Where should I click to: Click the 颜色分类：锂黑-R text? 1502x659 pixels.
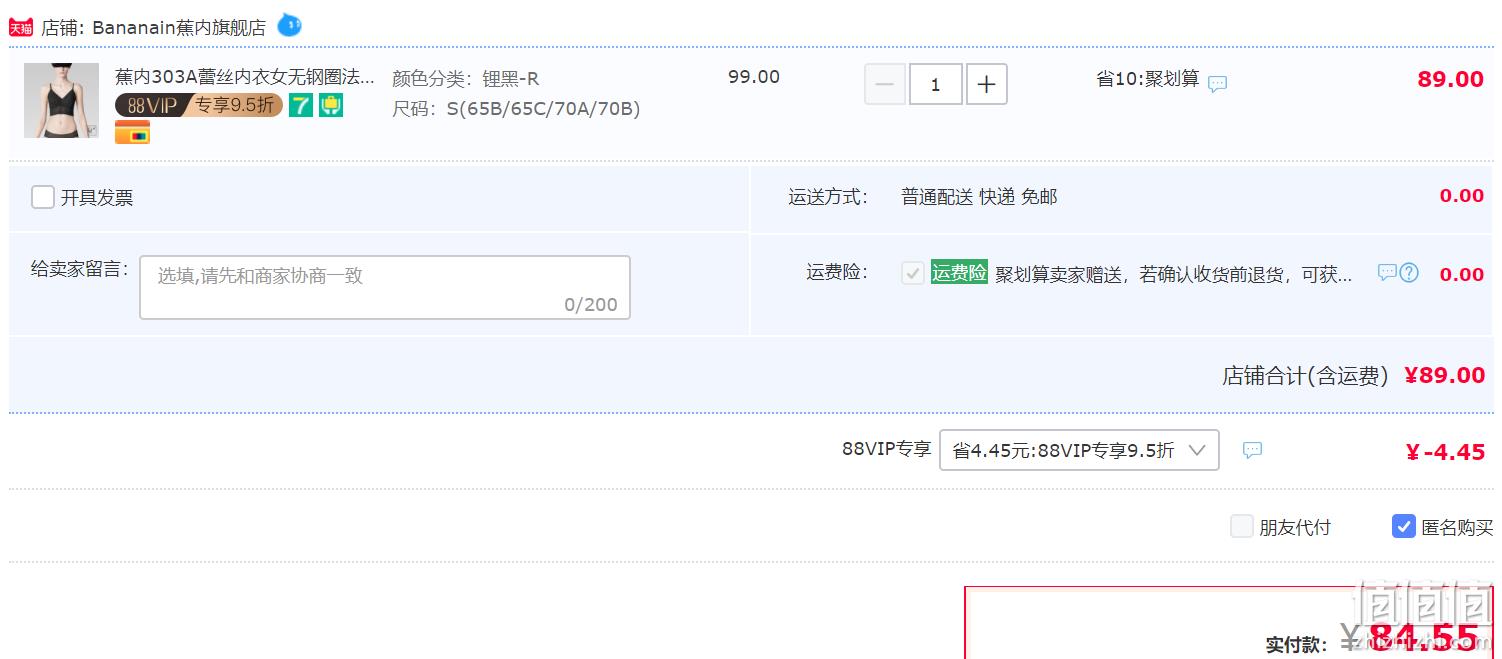point(465,79)
